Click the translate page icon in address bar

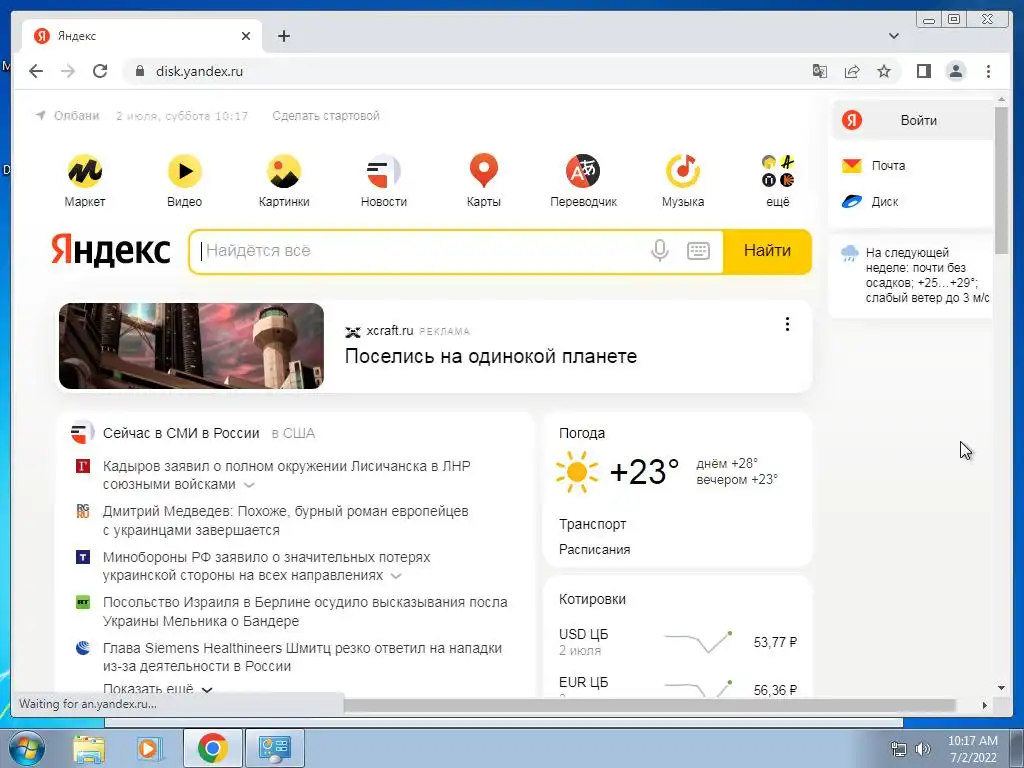click(x=820, y=71)
